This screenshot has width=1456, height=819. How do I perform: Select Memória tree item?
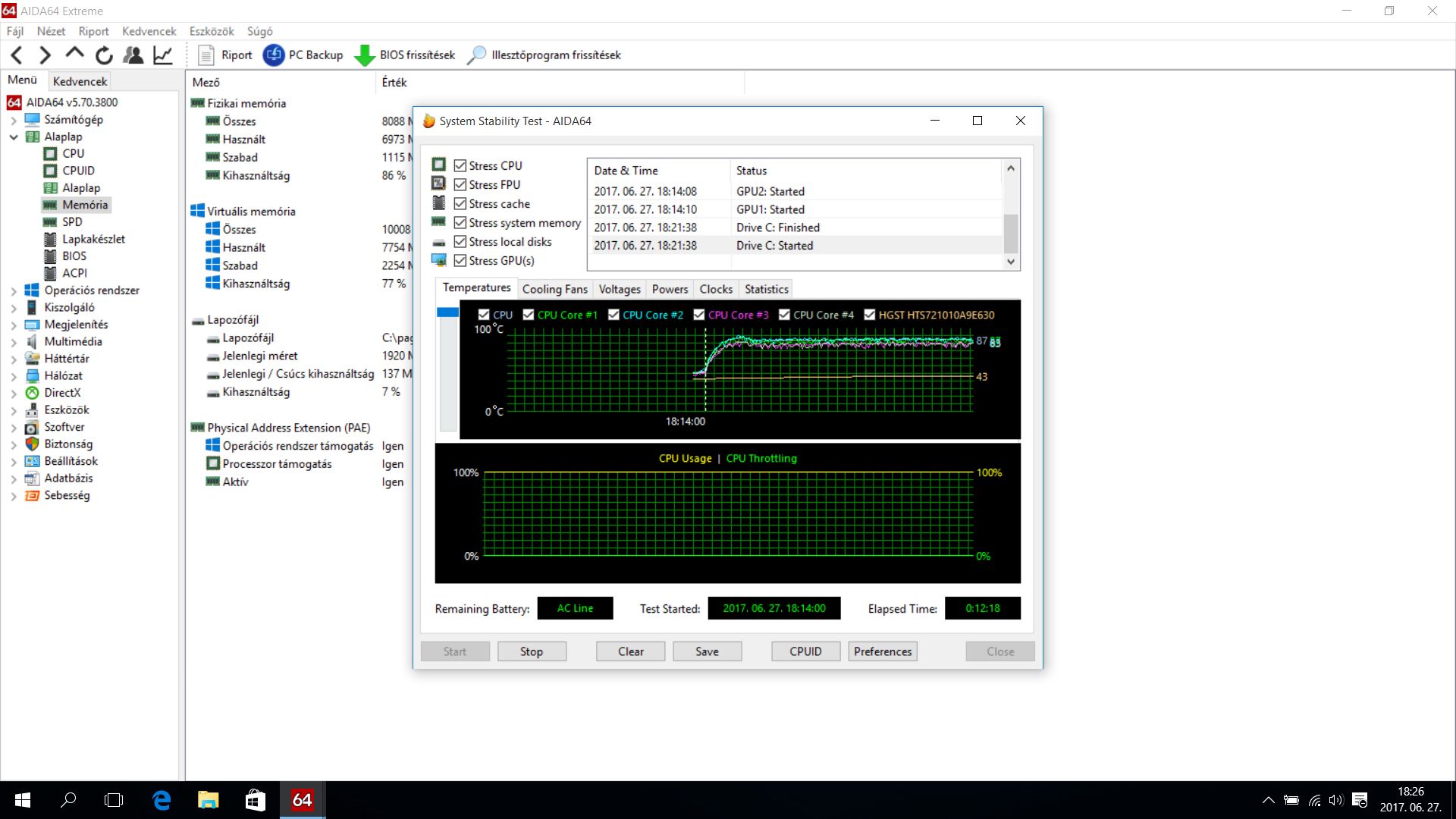[85, 205]
